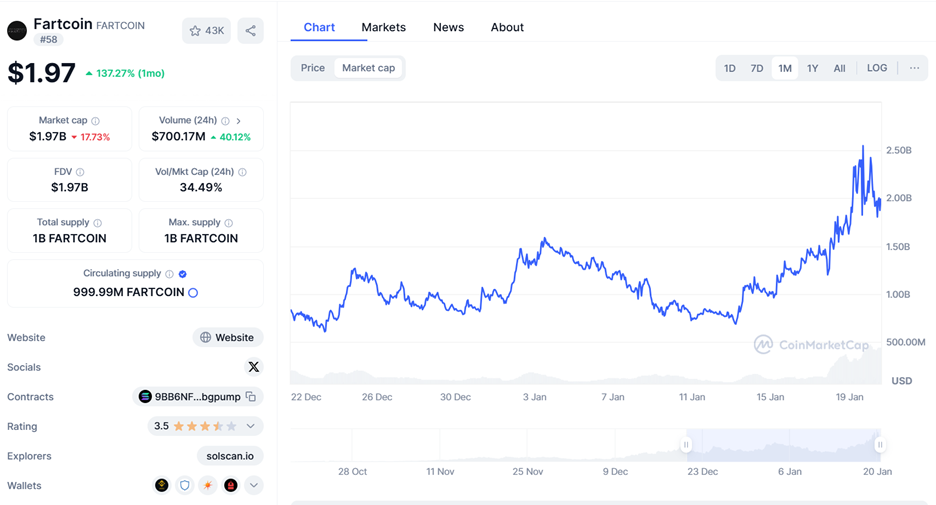The width and height of the screenshot is (936, 505).
Task: Open the solscan.io explorer link
Action: point(230,456)
